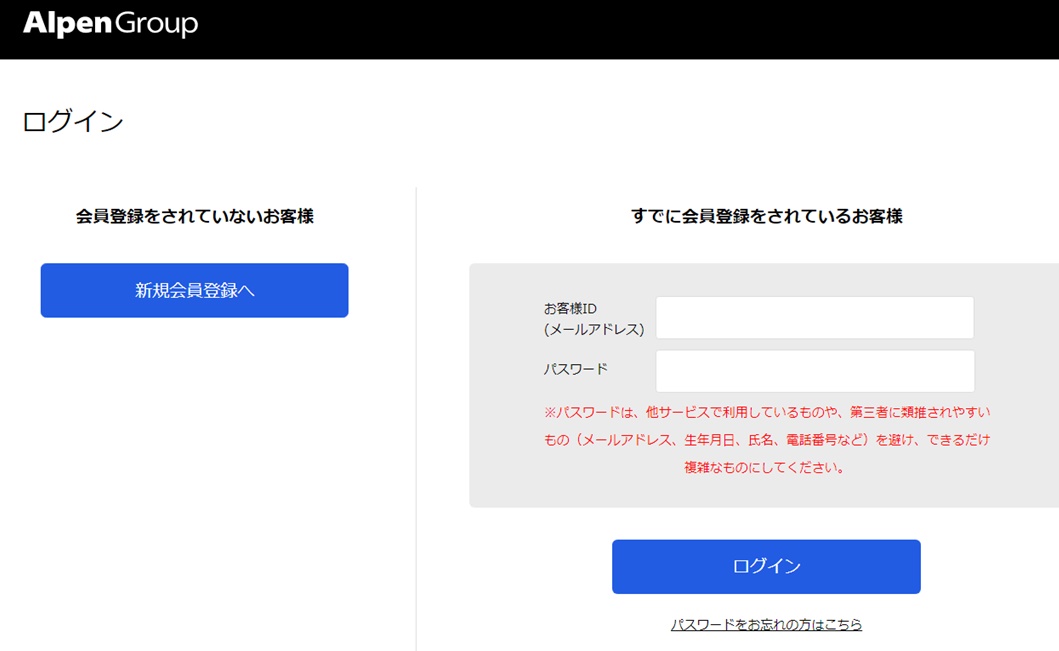Open 新規会員登録へ registration button

tap(195, 290)
